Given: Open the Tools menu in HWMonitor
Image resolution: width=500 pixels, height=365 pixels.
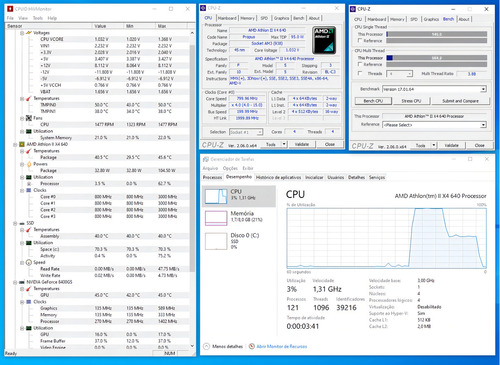Looking at the screenshot, I should coord(38,18).
